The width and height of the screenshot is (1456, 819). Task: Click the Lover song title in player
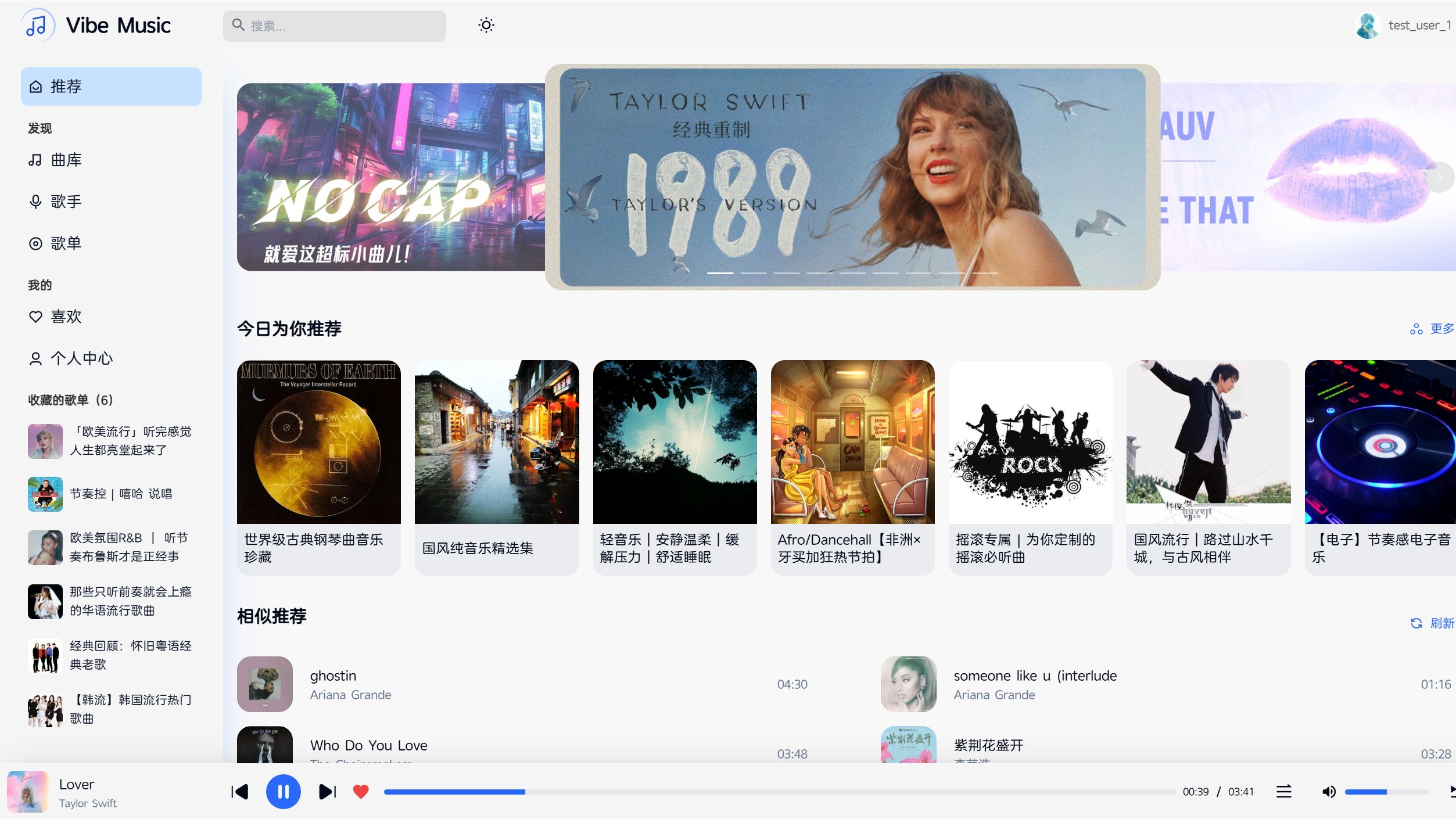(77, 785)
